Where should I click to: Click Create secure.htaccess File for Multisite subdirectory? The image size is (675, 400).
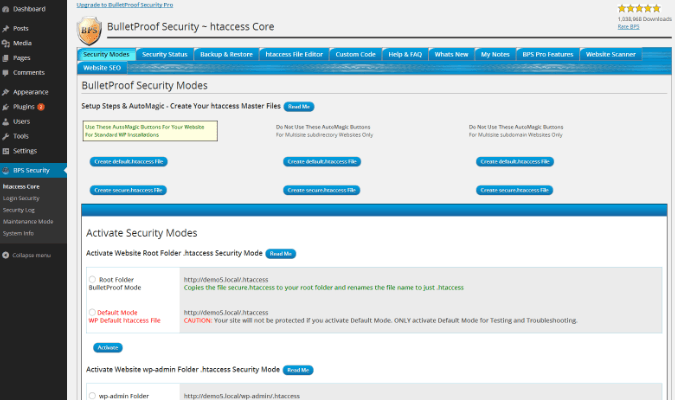pyautogui.click(x=322, y=190)
